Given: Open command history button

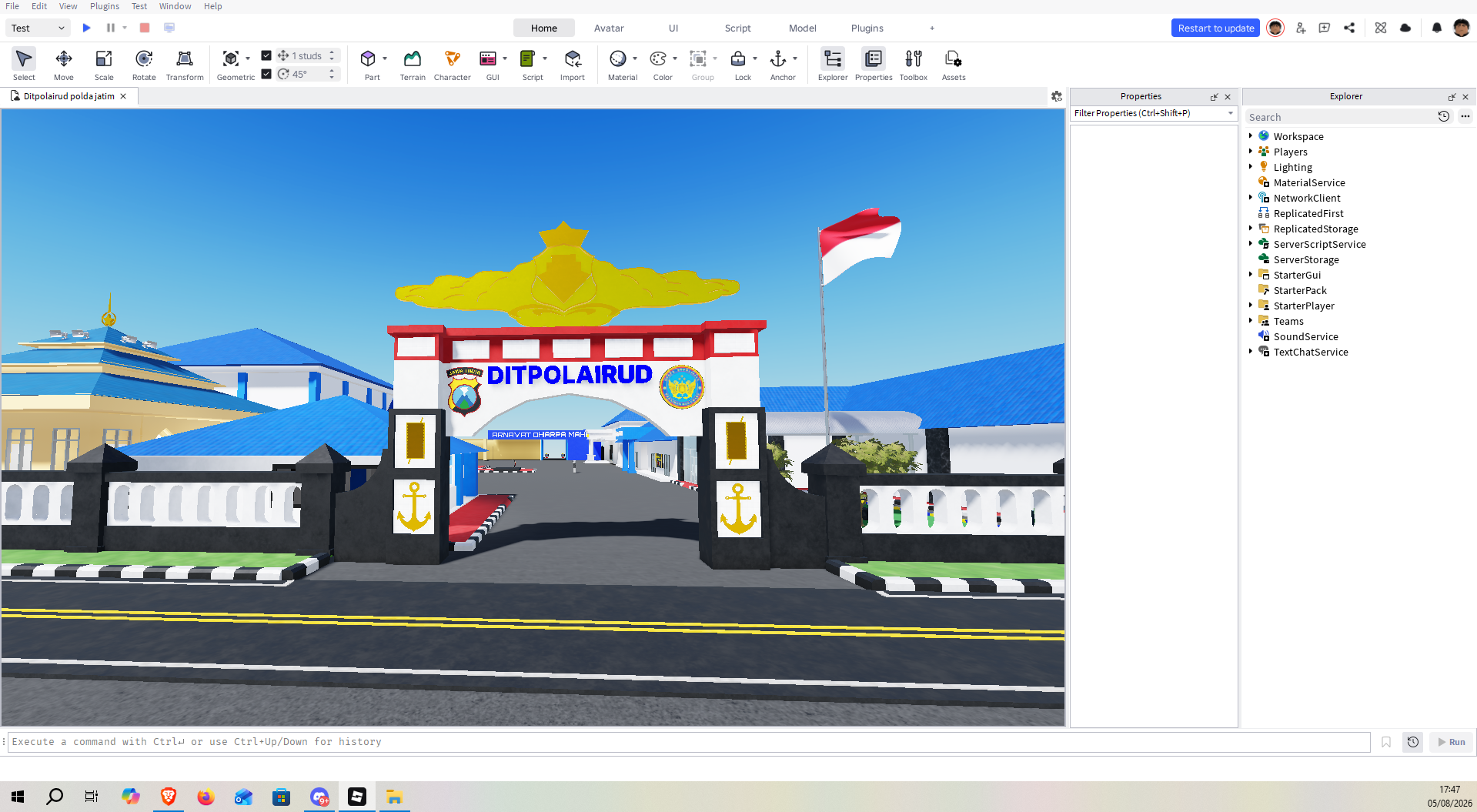Looking at the screenshot, I should click(1413, 742).
